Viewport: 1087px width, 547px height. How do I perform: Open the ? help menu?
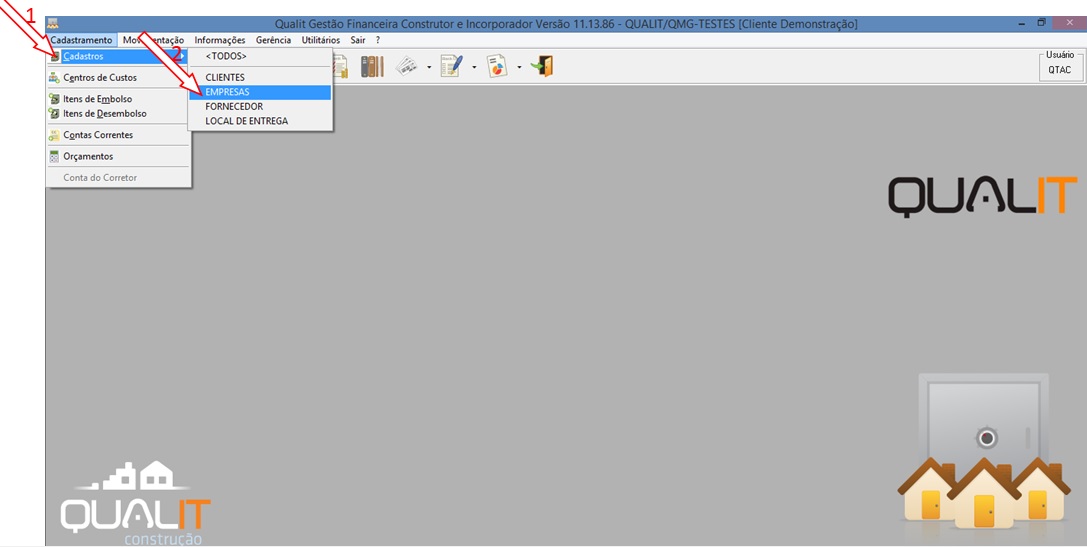tap(378, 40)
